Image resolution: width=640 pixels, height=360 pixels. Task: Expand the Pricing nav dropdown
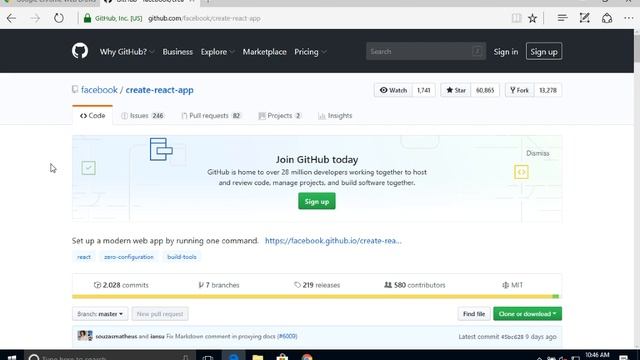click(x=310, y=52)
